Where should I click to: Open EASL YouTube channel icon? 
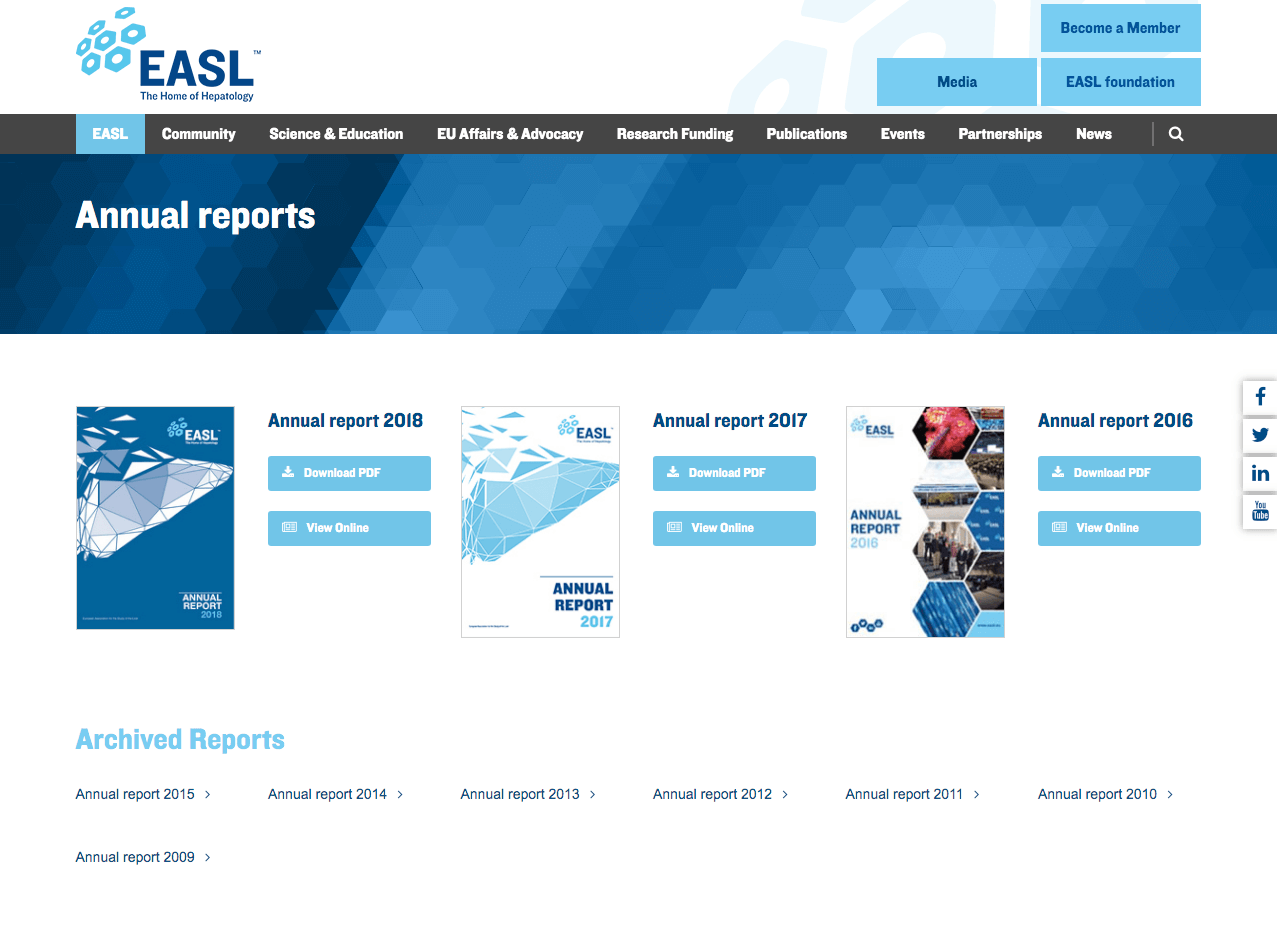1260,511
